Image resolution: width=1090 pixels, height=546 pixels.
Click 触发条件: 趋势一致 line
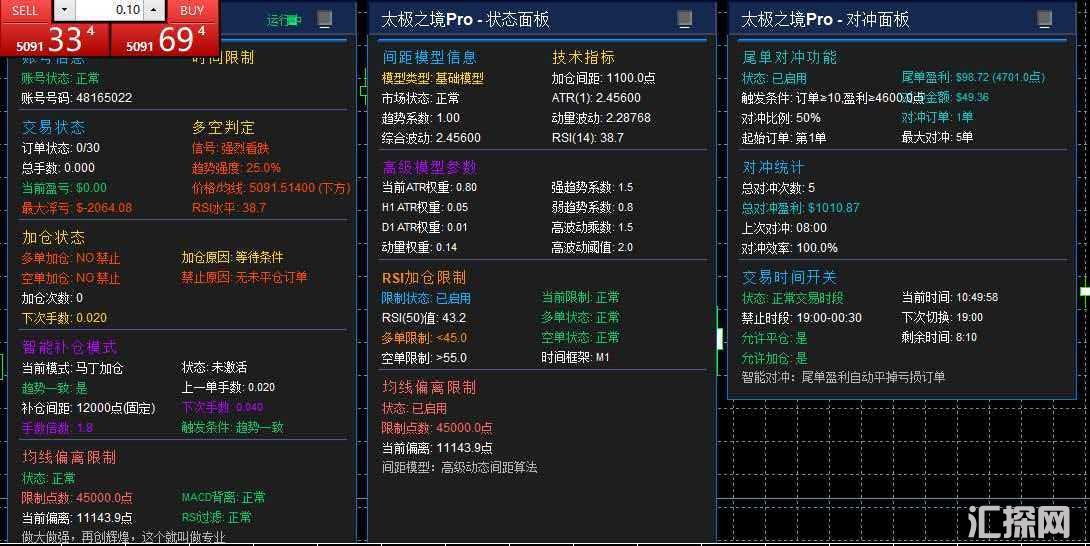pyautogui.click(x=232, y=427)
